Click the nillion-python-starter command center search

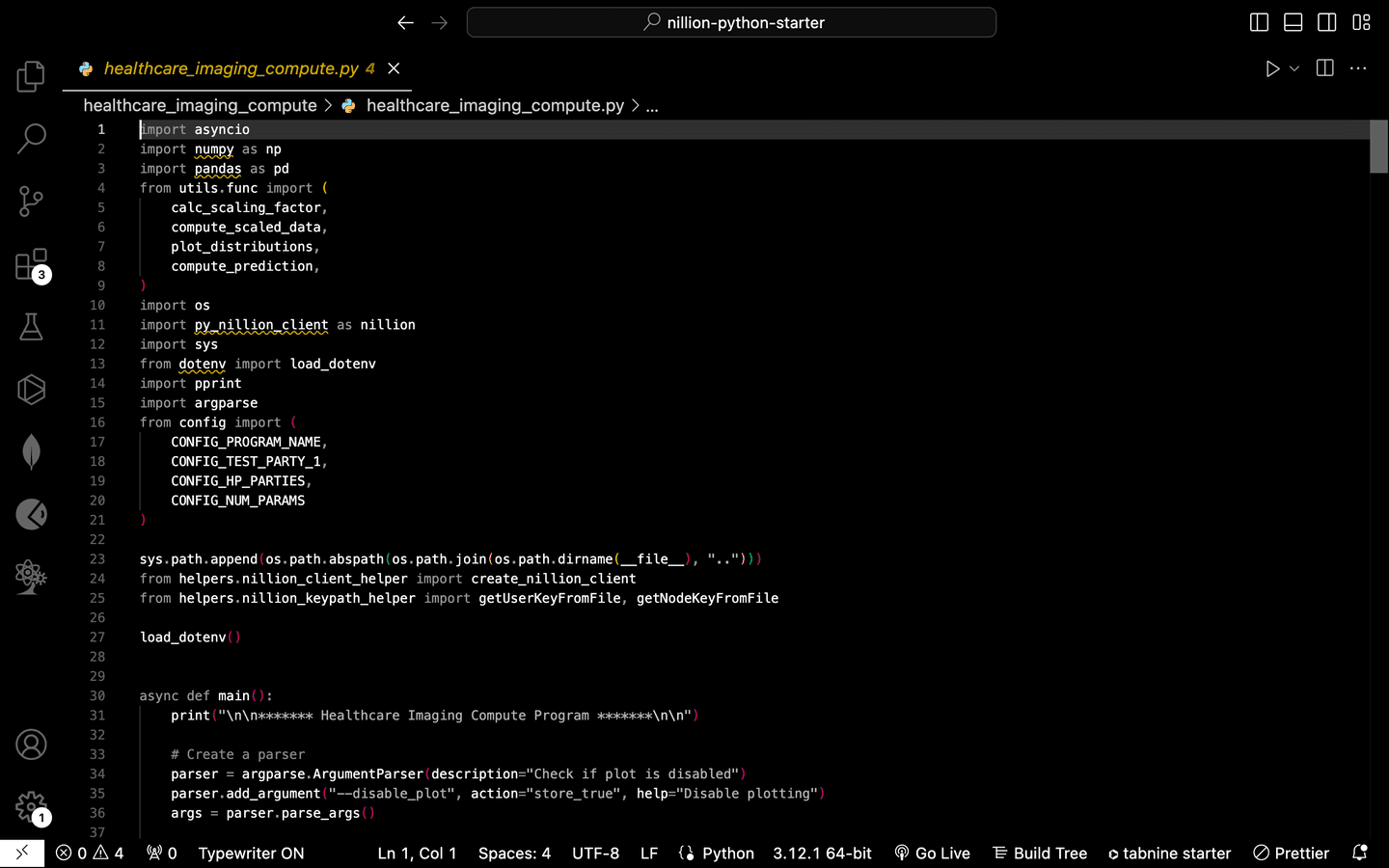tap(731, 22)
